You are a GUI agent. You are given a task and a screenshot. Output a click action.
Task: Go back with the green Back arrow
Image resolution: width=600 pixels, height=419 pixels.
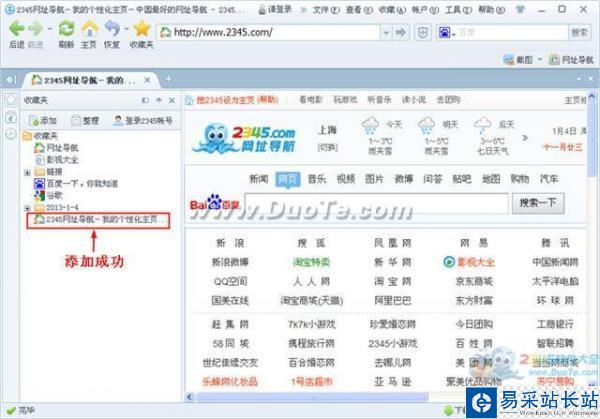pyautogui.click(x=17, y=29)
